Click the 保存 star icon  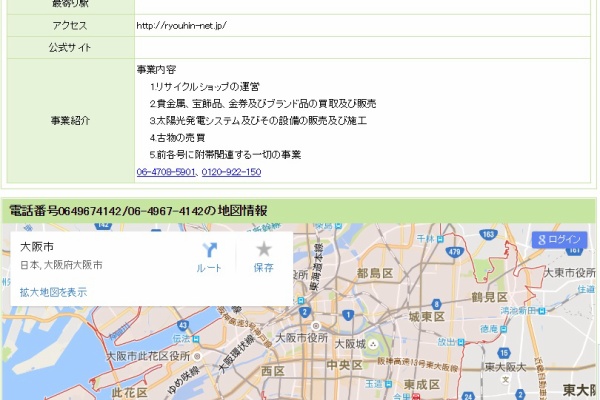tap(264, 249)
